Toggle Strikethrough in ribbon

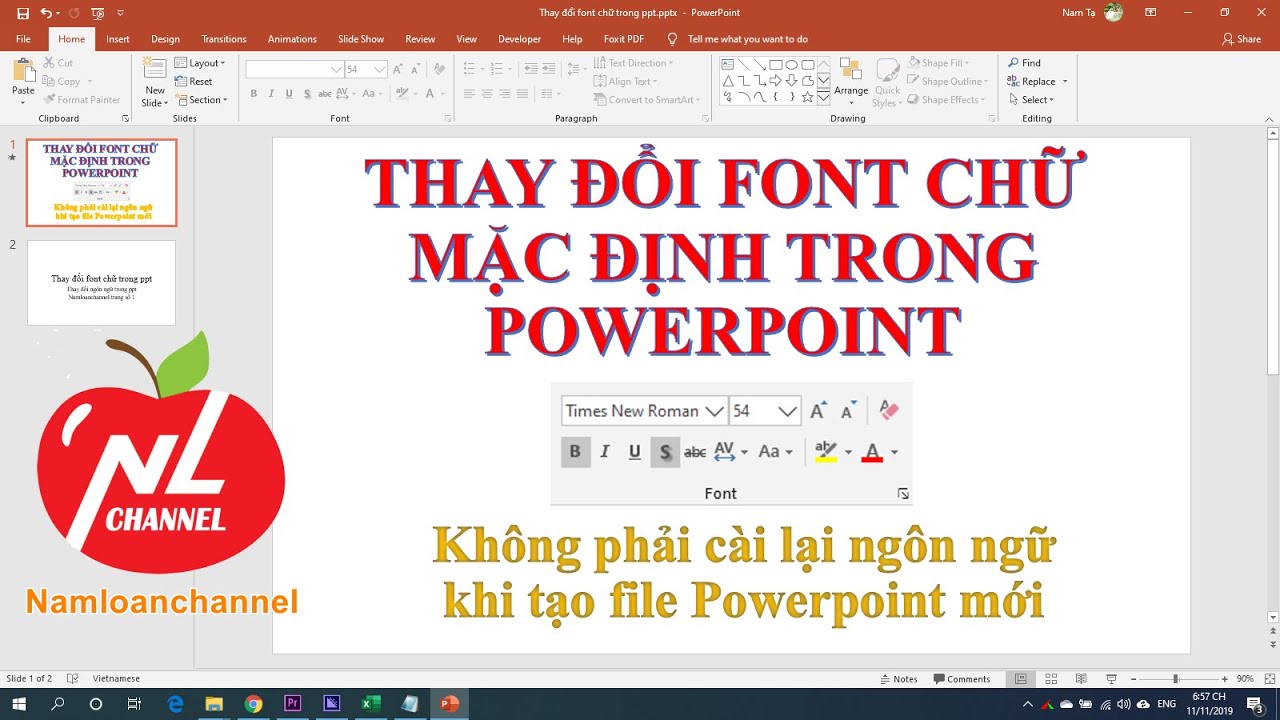(x=325, y=94)
